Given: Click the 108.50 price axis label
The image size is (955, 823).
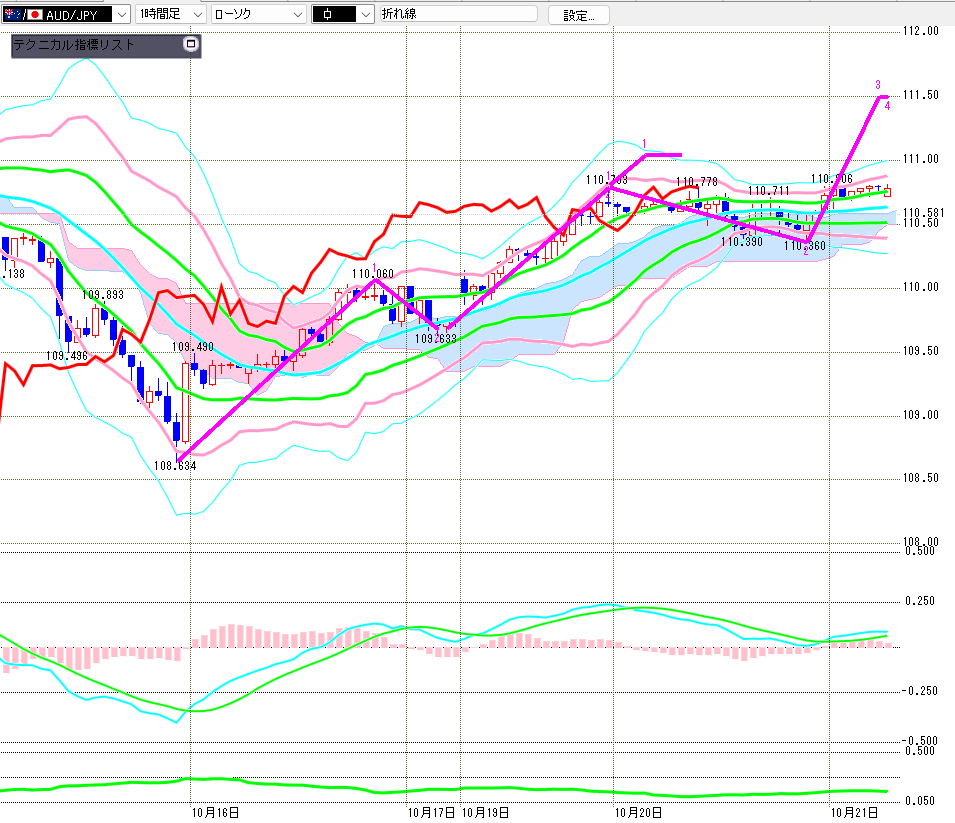Looking at the screenshot, I should [921, 478].
